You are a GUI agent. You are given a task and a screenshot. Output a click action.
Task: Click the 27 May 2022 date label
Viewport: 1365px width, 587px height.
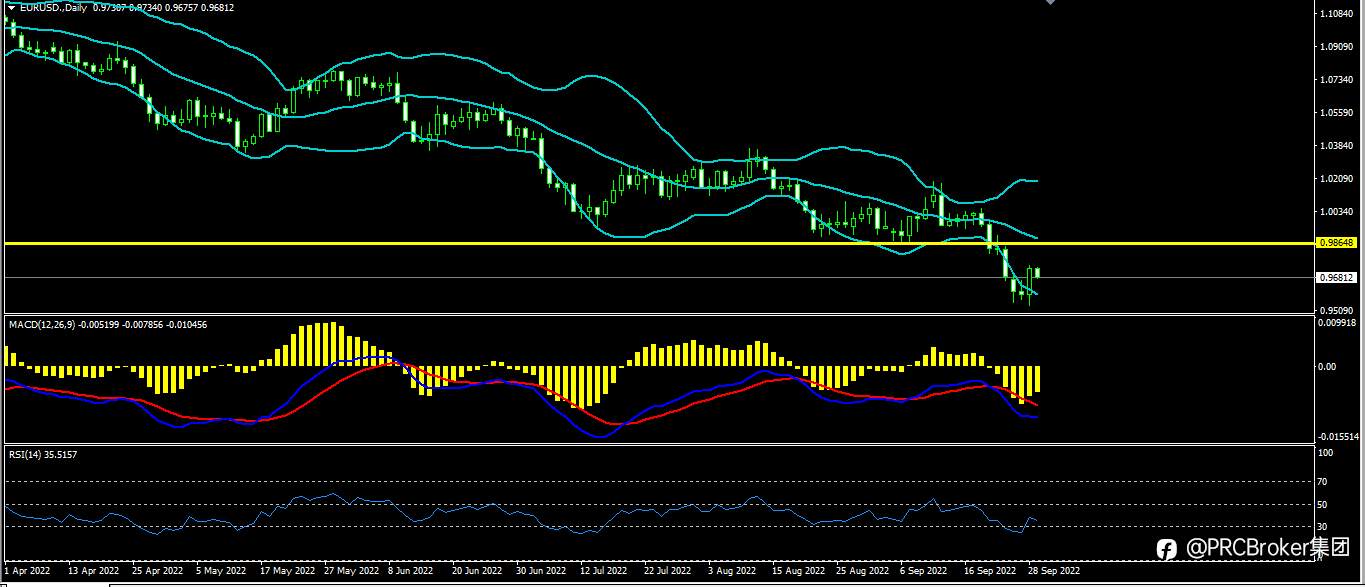click(x=351, y=571)
